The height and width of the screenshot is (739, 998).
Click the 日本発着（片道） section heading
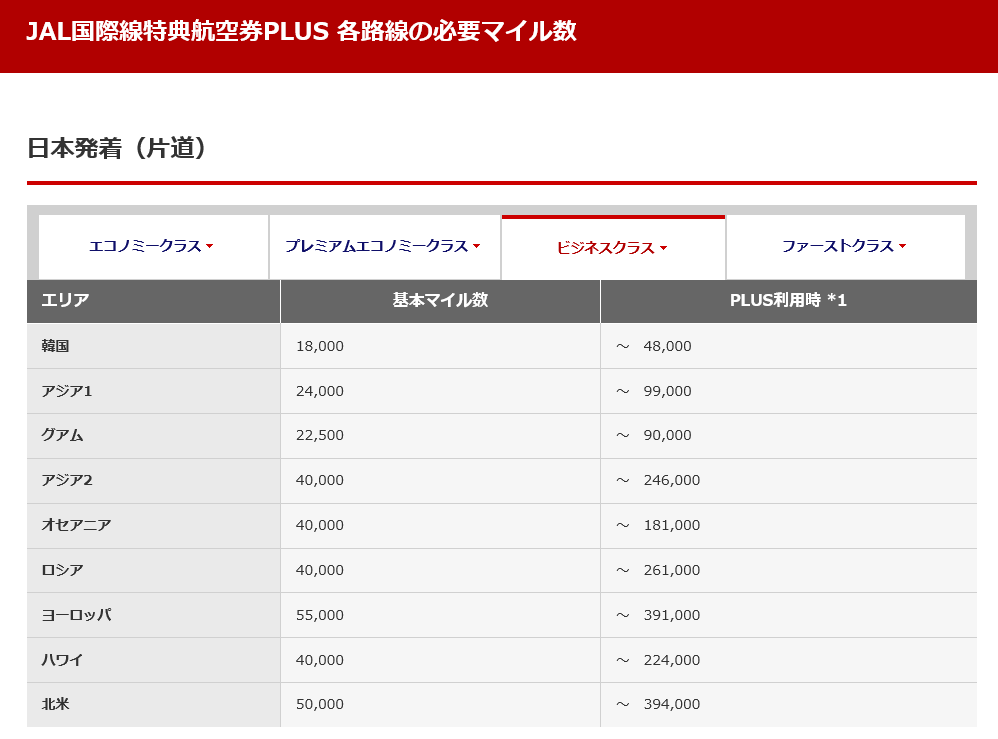click(x=117, y=148)
